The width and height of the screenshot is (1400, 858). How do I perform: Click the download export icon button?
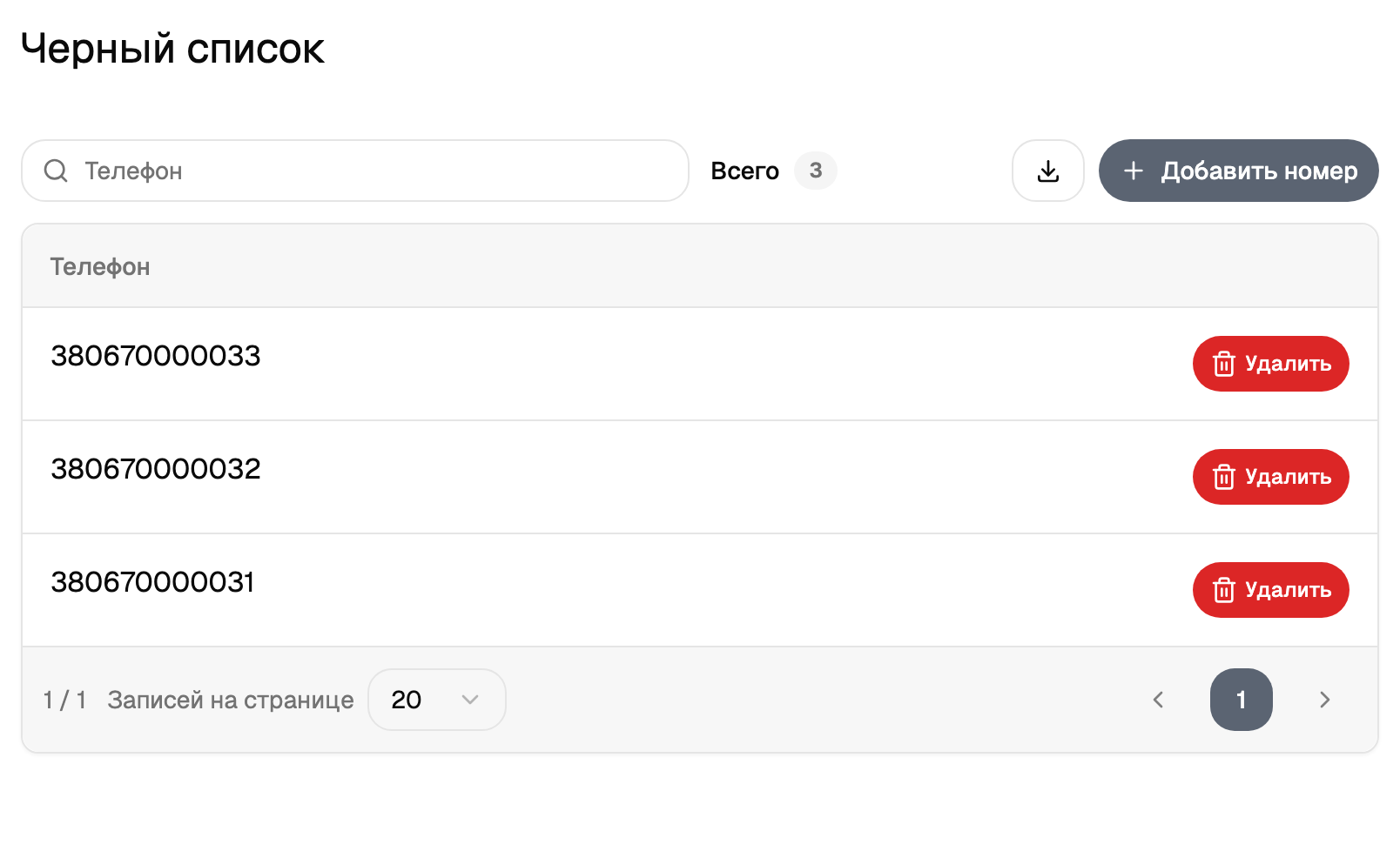click(x=1048, y=171)
